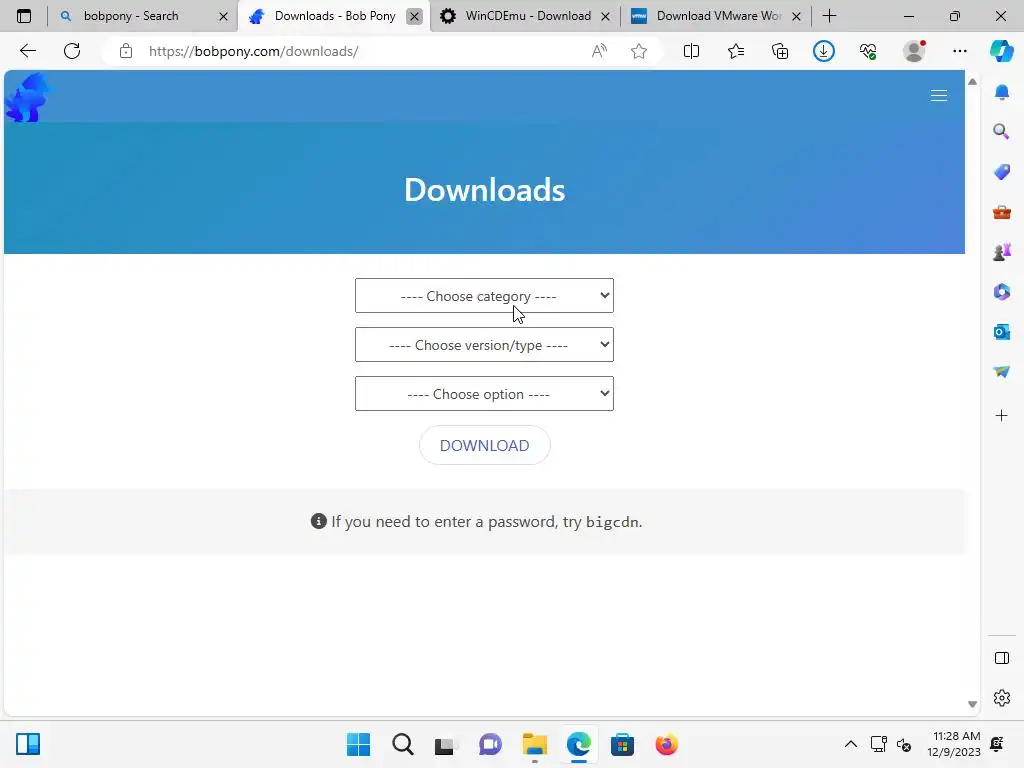Click the bigcdn password text
Screen dimensions: 1024x768
(612, 522)
